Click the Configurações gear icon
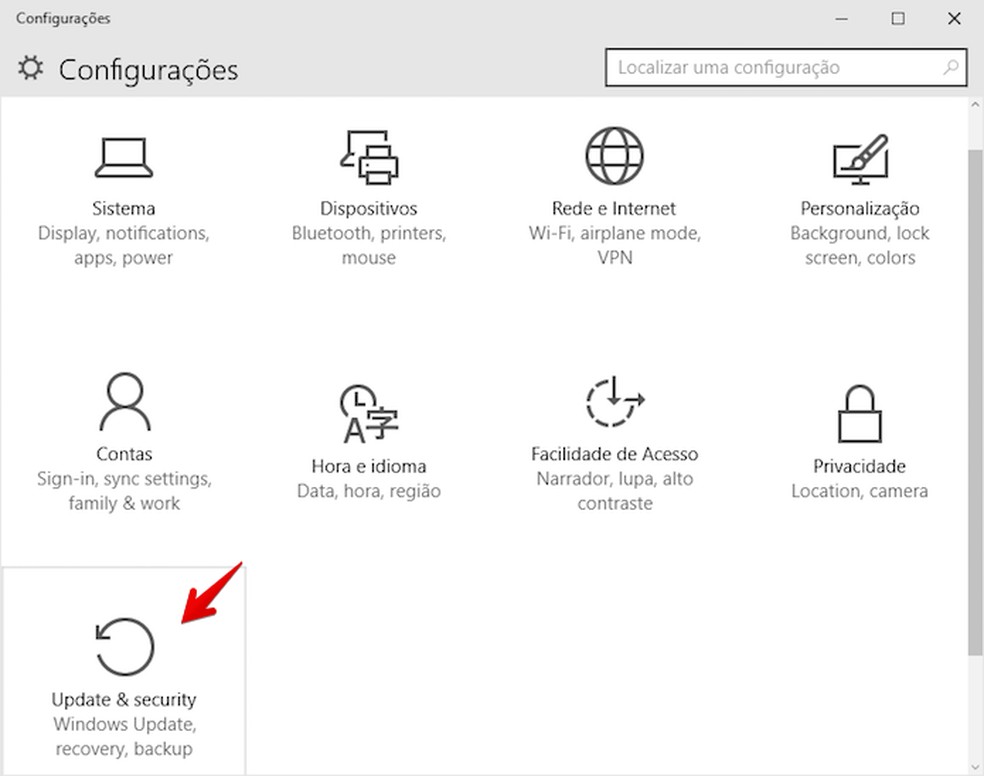Screen dimensions: 984x776 31,68
